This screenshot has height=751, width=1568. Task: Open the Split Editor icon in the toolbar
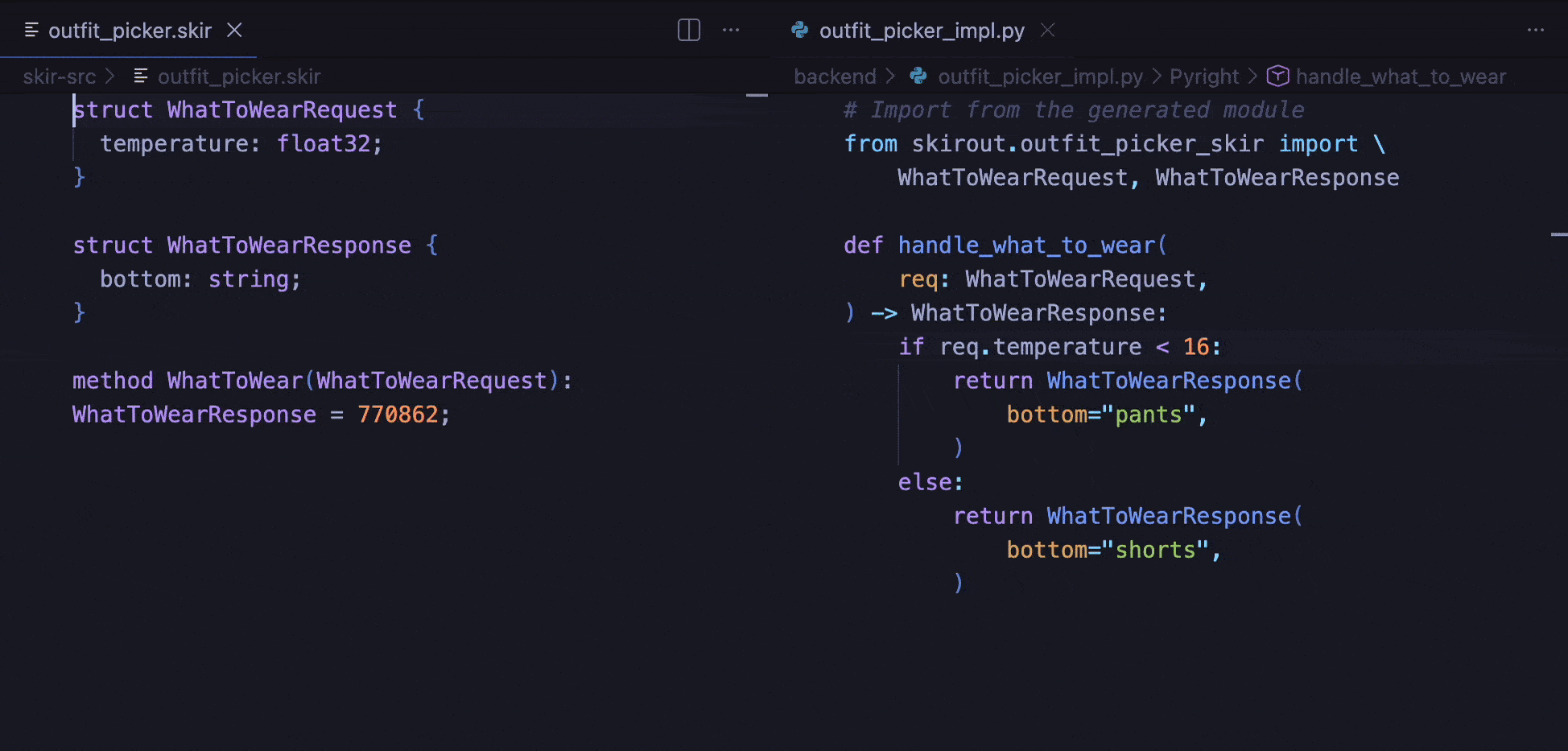pos(688,29)
